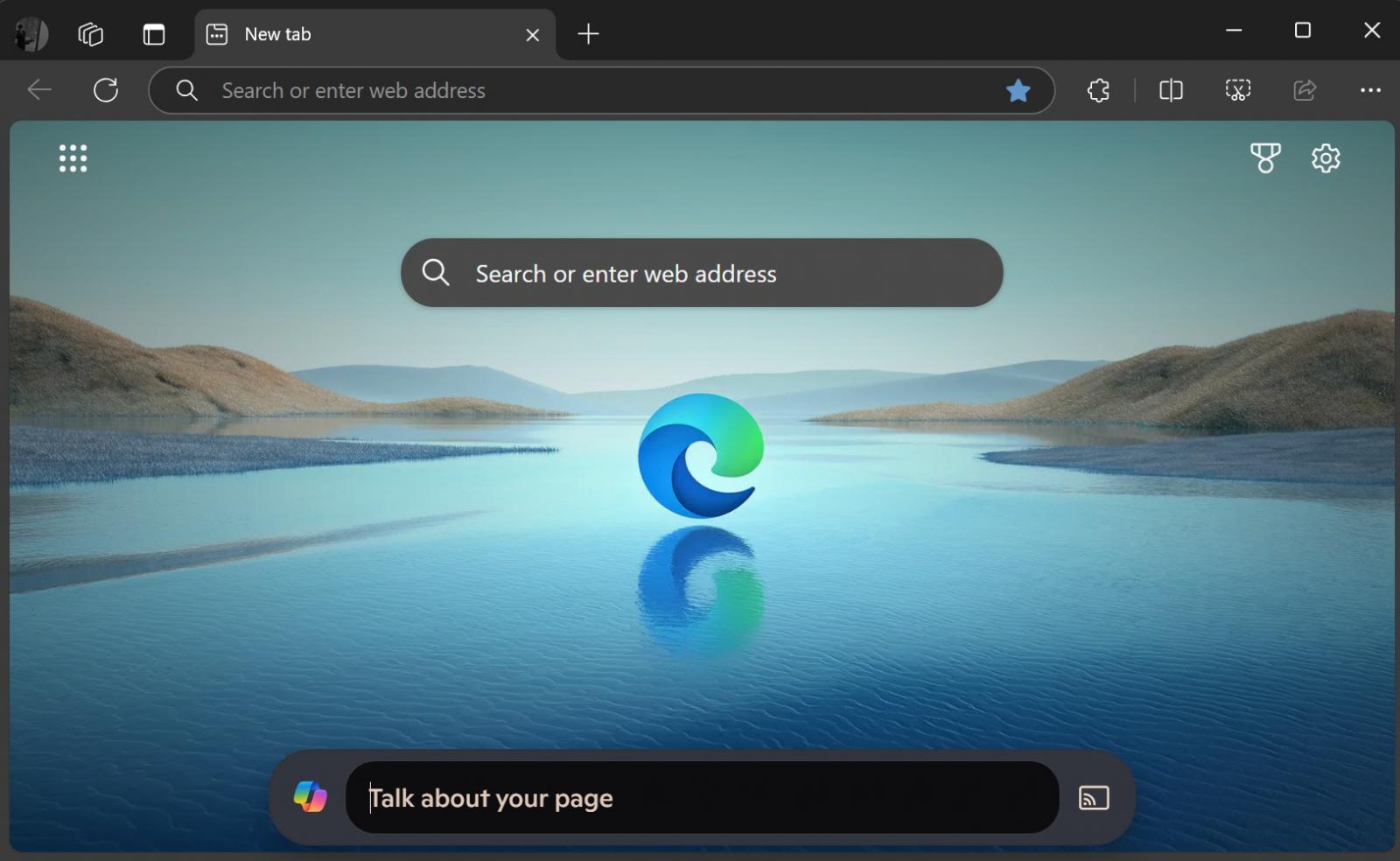Screen dimensions: 1400x861
Task: Open the app launcher grid
Action: tap(73, 158)
